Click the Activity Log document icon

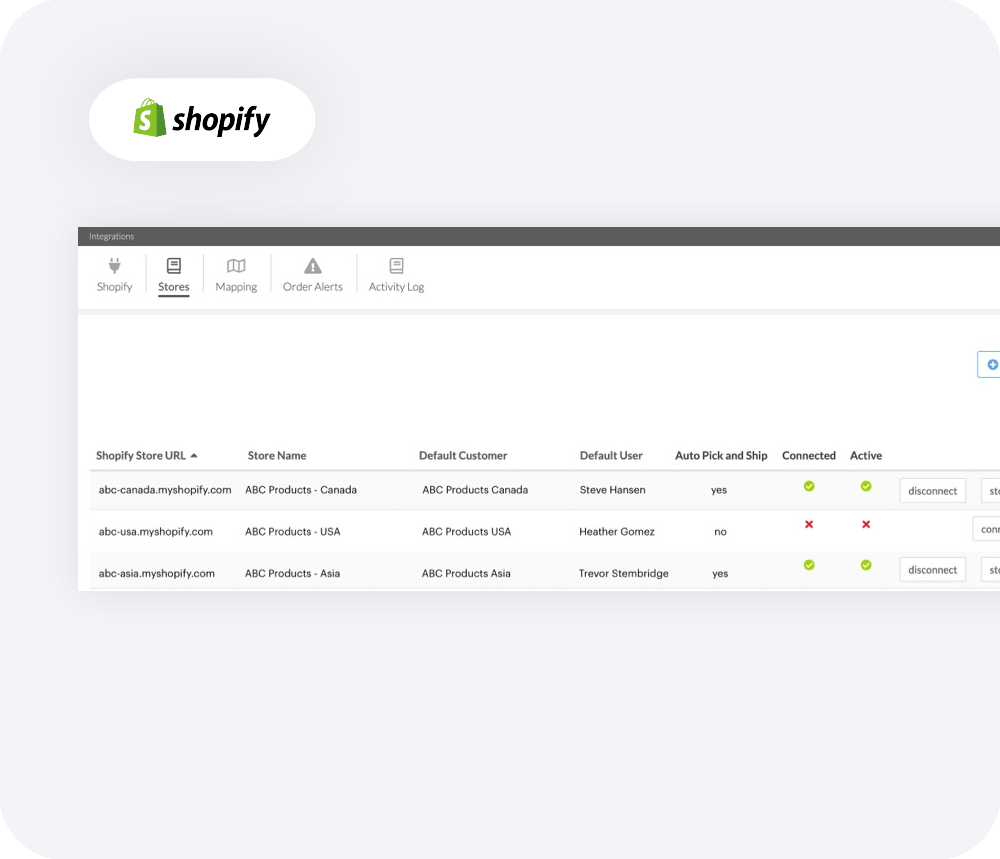(396, 265)
